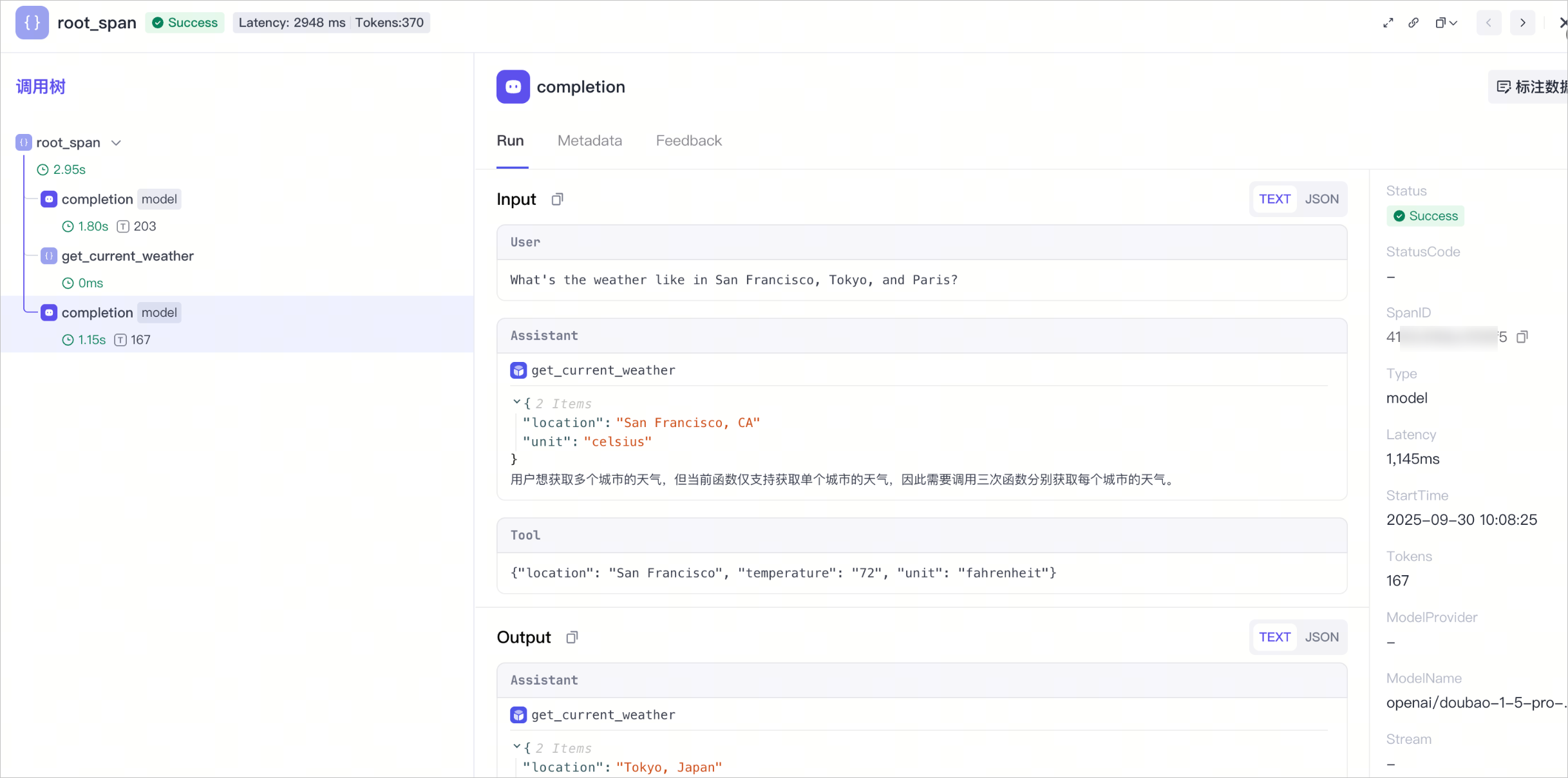Collapse the Tokyo JSON arguments in Output
Screen dimensions: 1568x778
pyautogui.click(x=516, y=747)
